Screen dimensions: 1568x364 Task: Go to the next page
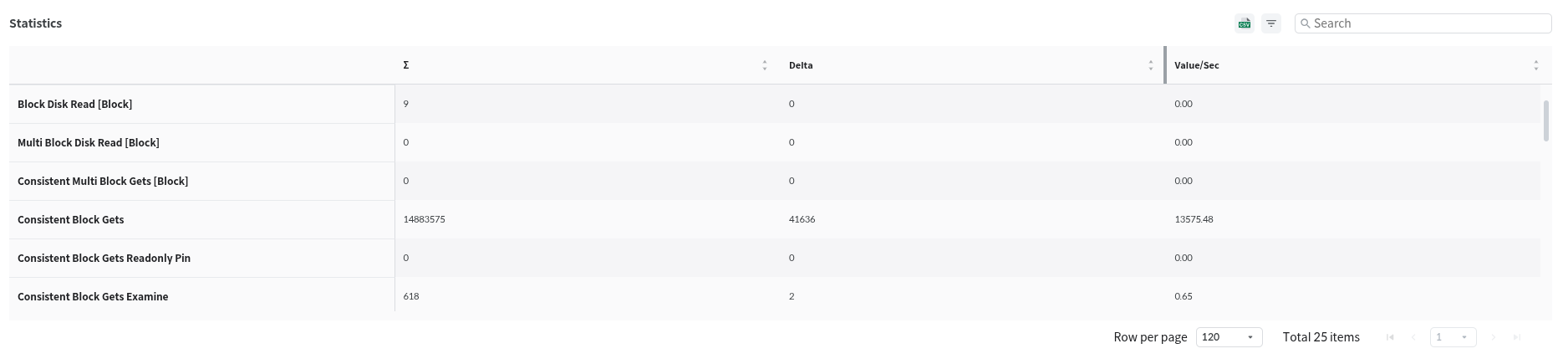click(1494, 337)
